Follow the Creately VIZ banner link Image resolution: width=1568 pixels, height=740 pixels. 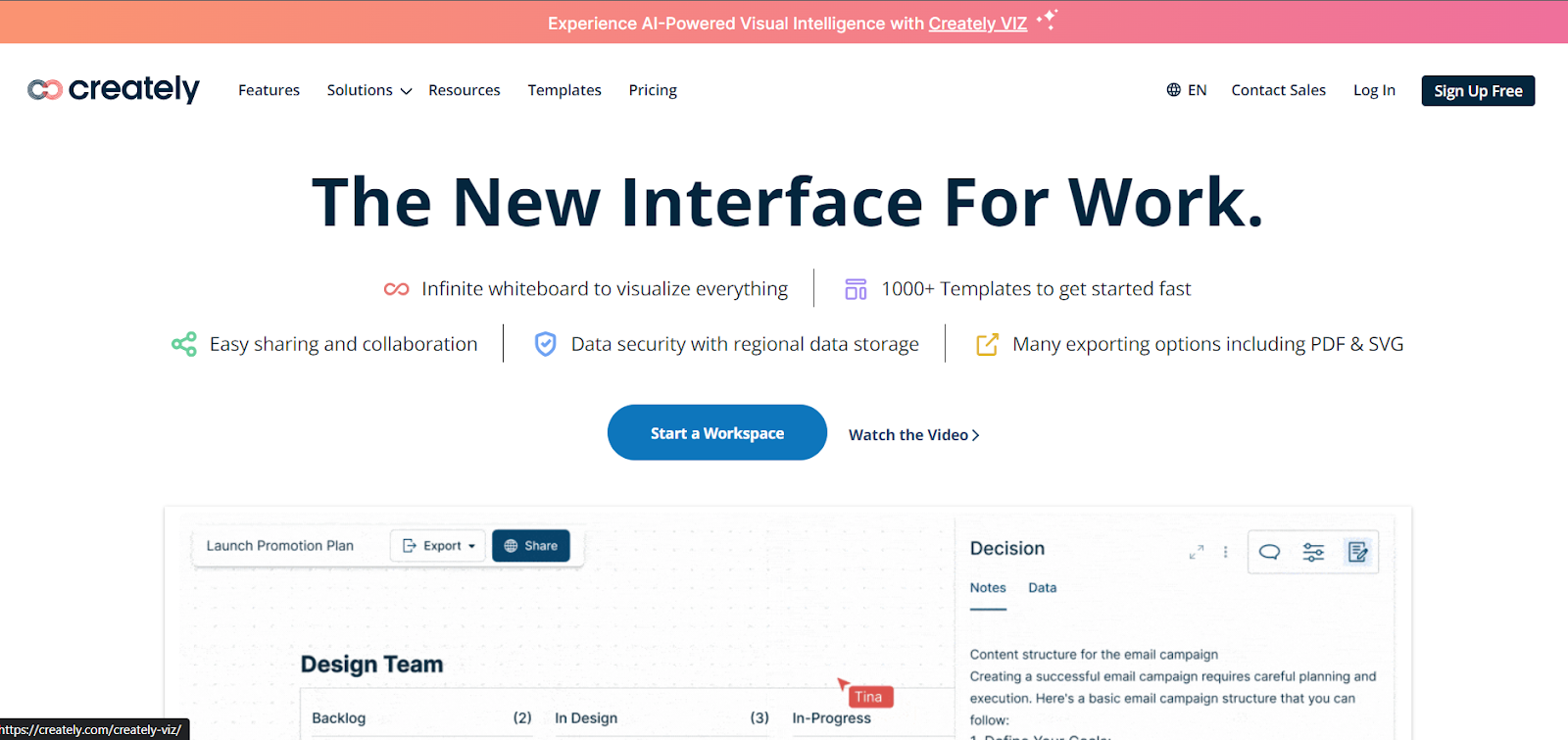click(977, 24)
